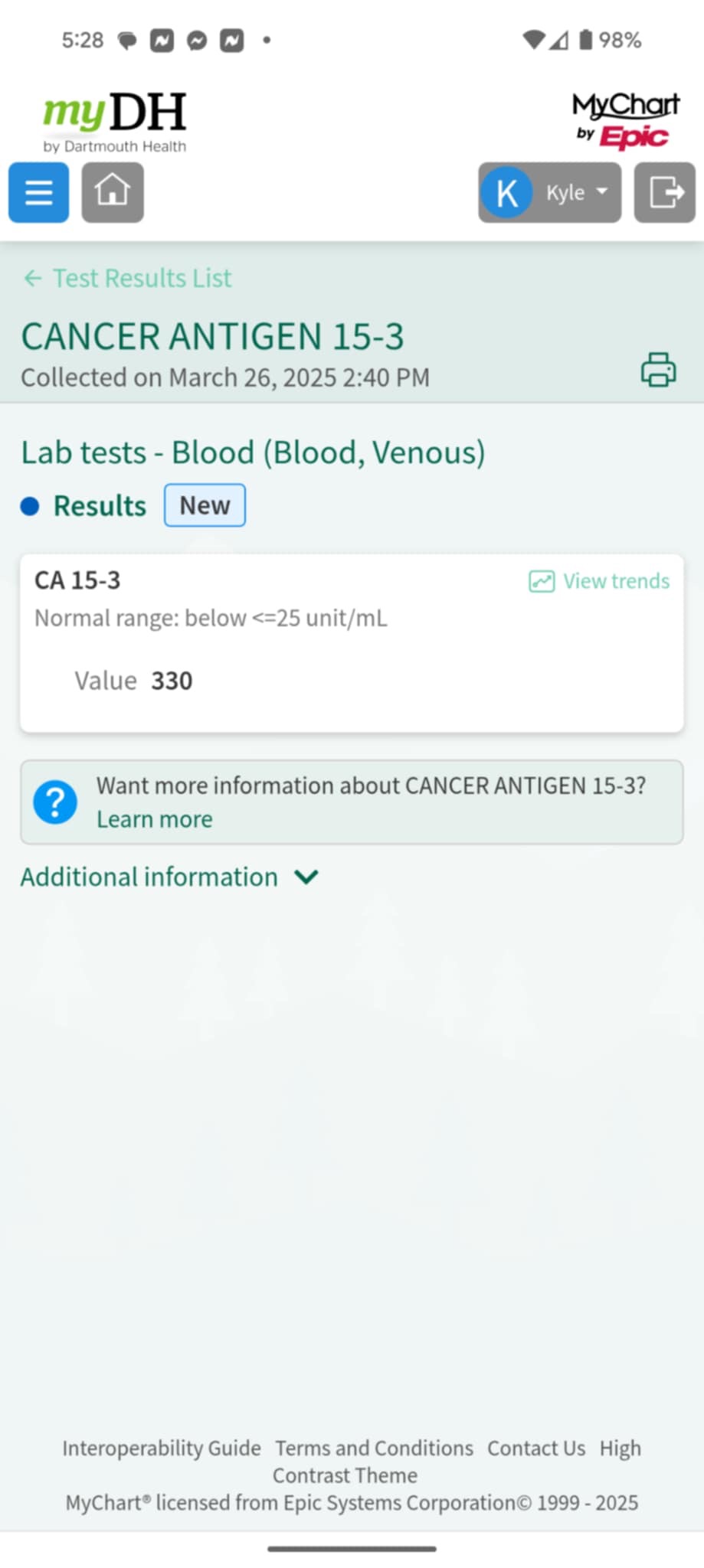
Task: Expand the Additional information section
Action: [x=169, y=877]
